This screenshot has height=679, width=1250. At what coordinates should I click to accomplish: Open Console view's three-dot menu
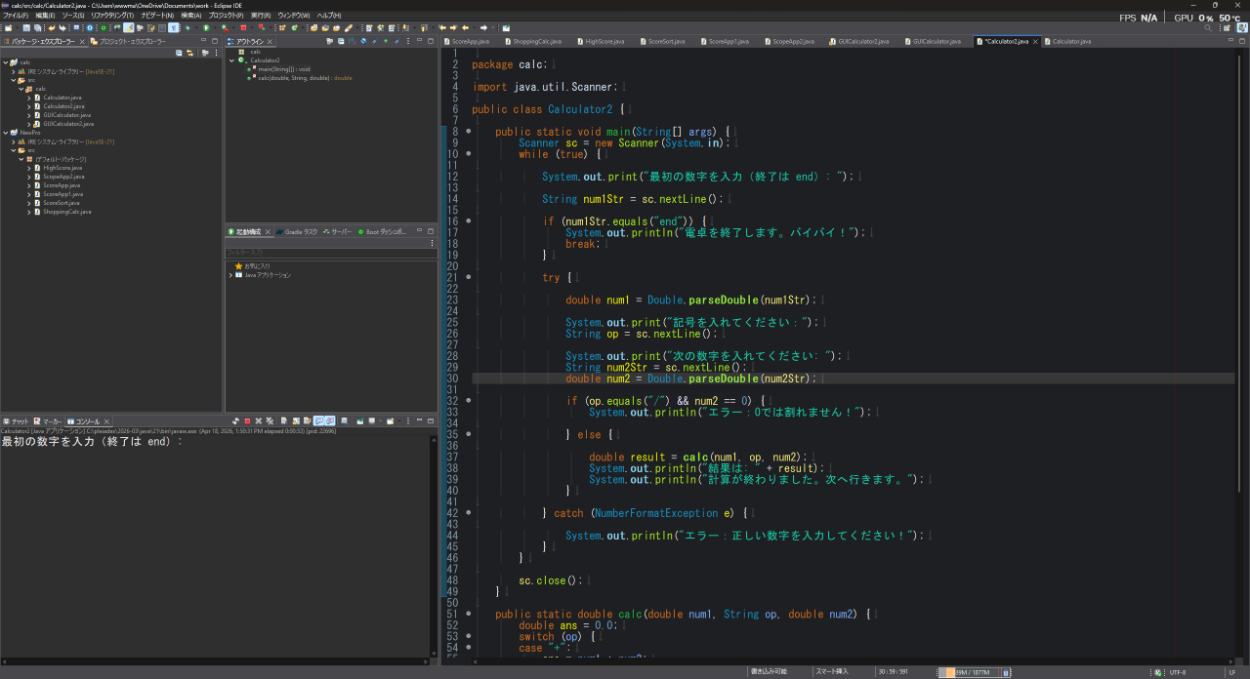tap(407, 421)
